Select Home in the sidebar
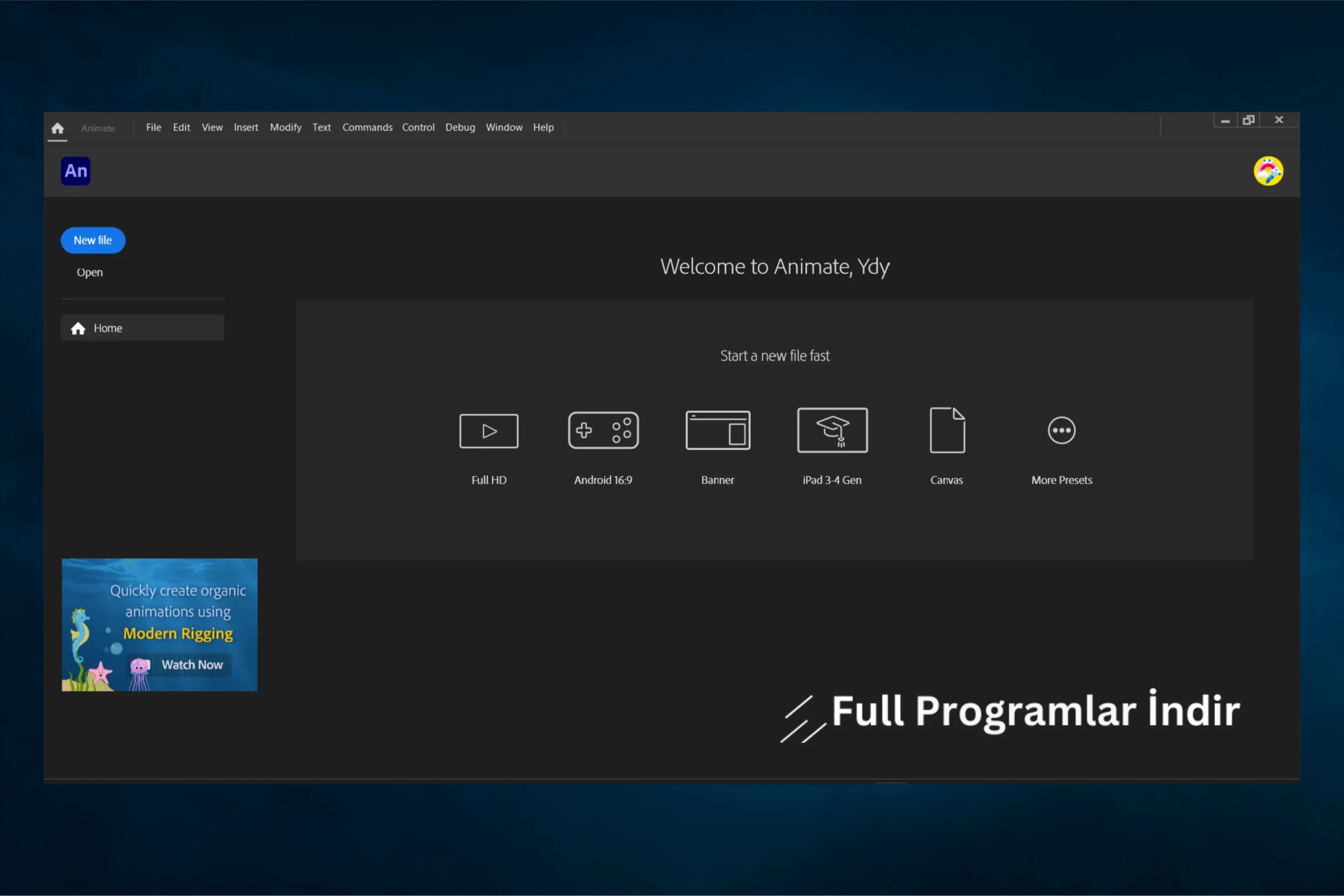 [142, 328]
